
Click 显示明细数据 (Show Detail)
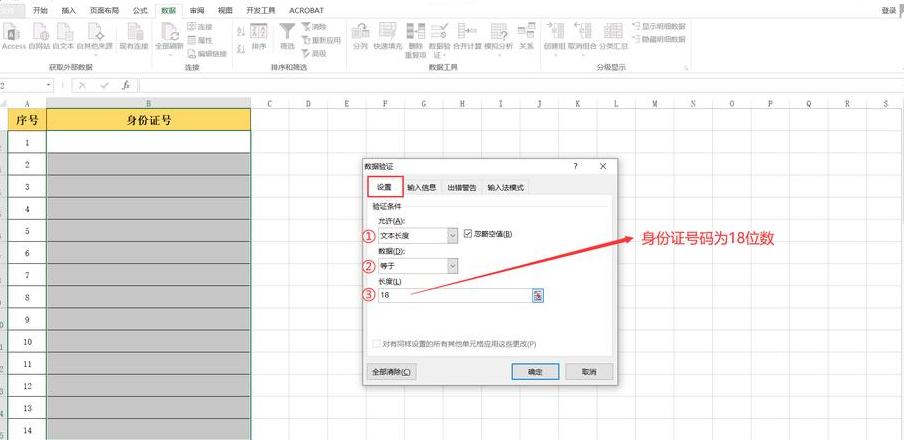(x=659, y=27)
